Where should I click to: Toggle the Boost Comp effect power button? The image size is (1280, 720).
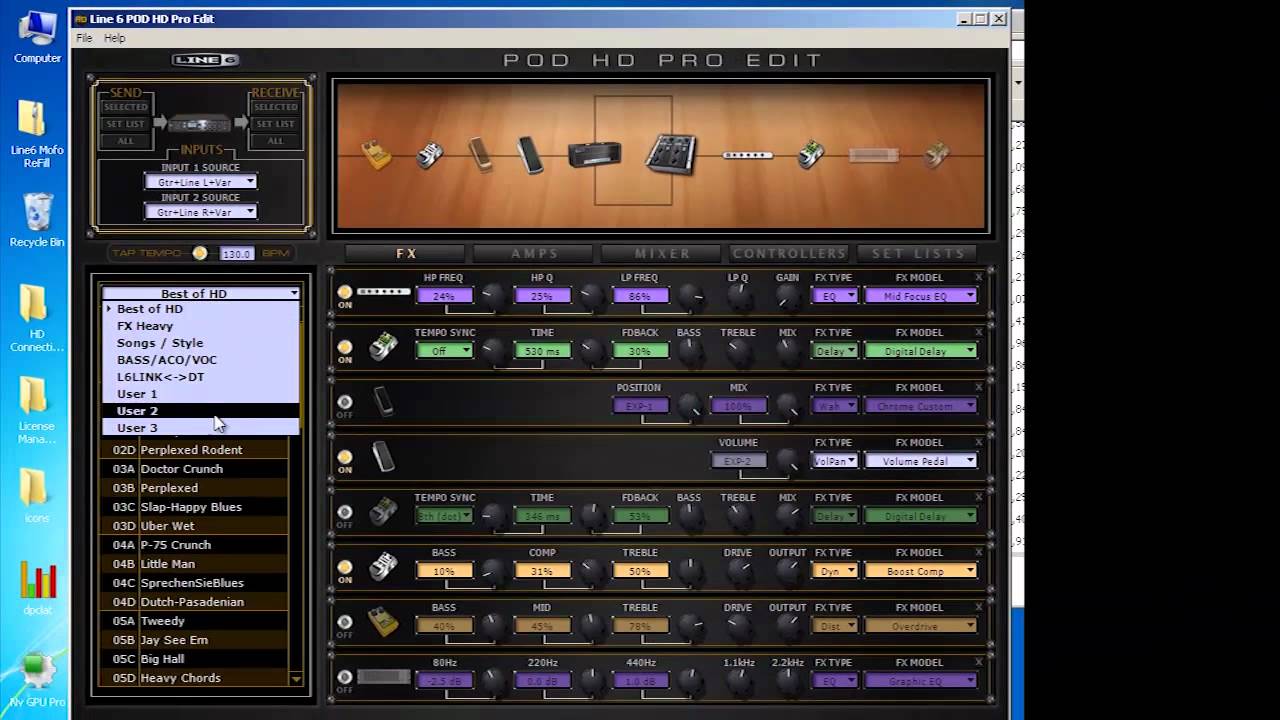[345, 568]
